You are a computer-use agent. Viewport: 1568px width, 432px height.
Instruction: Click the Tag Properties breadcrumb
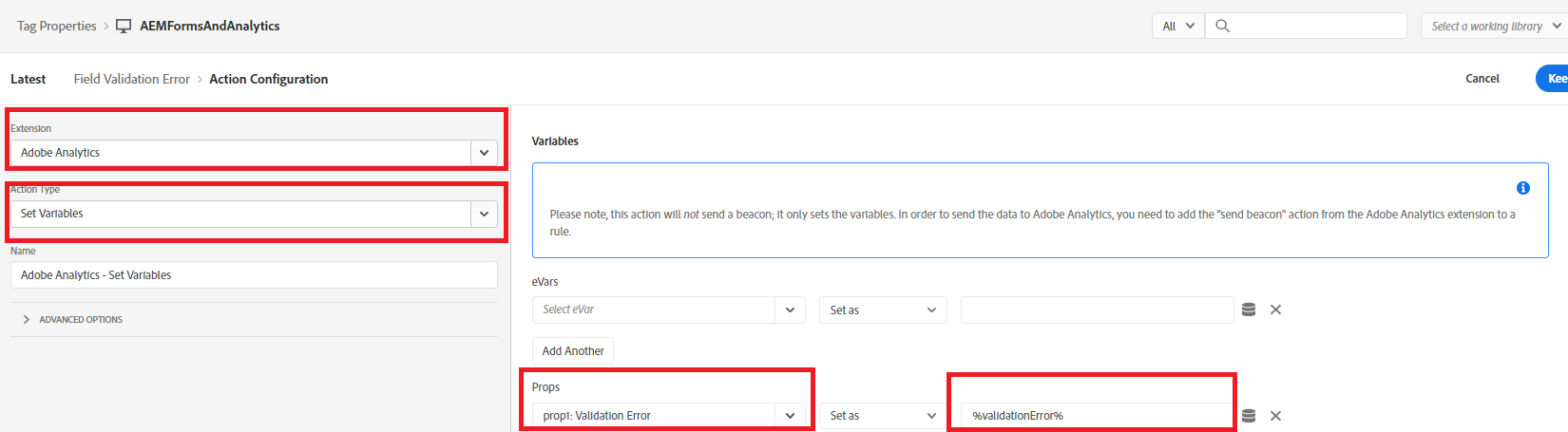(x=57, y=26)
